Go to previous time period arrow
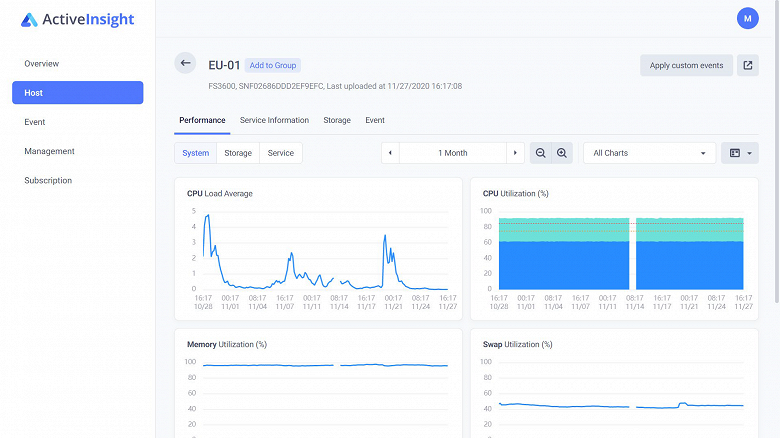Viewport: 780px width, 438px height. [x=391, y=153]
